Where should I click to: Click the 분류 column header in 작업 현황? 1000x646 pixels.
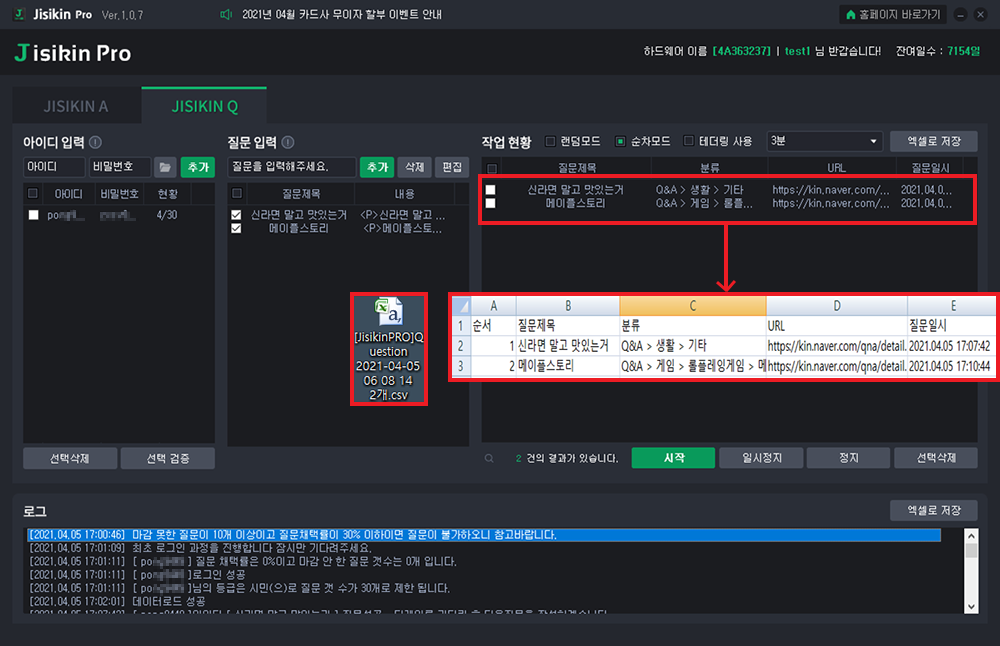710,168
